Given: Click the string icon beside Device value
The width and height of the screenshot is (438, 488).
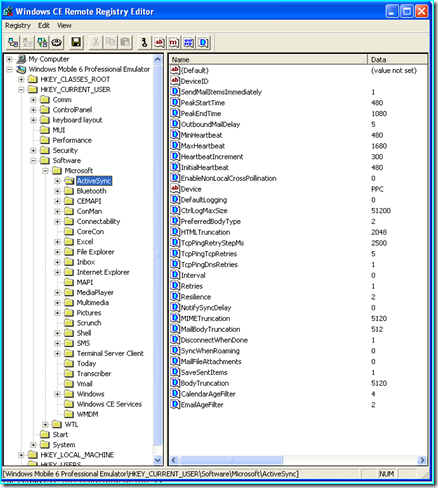Looking at the screenshot, I should (x=175, y=189).
